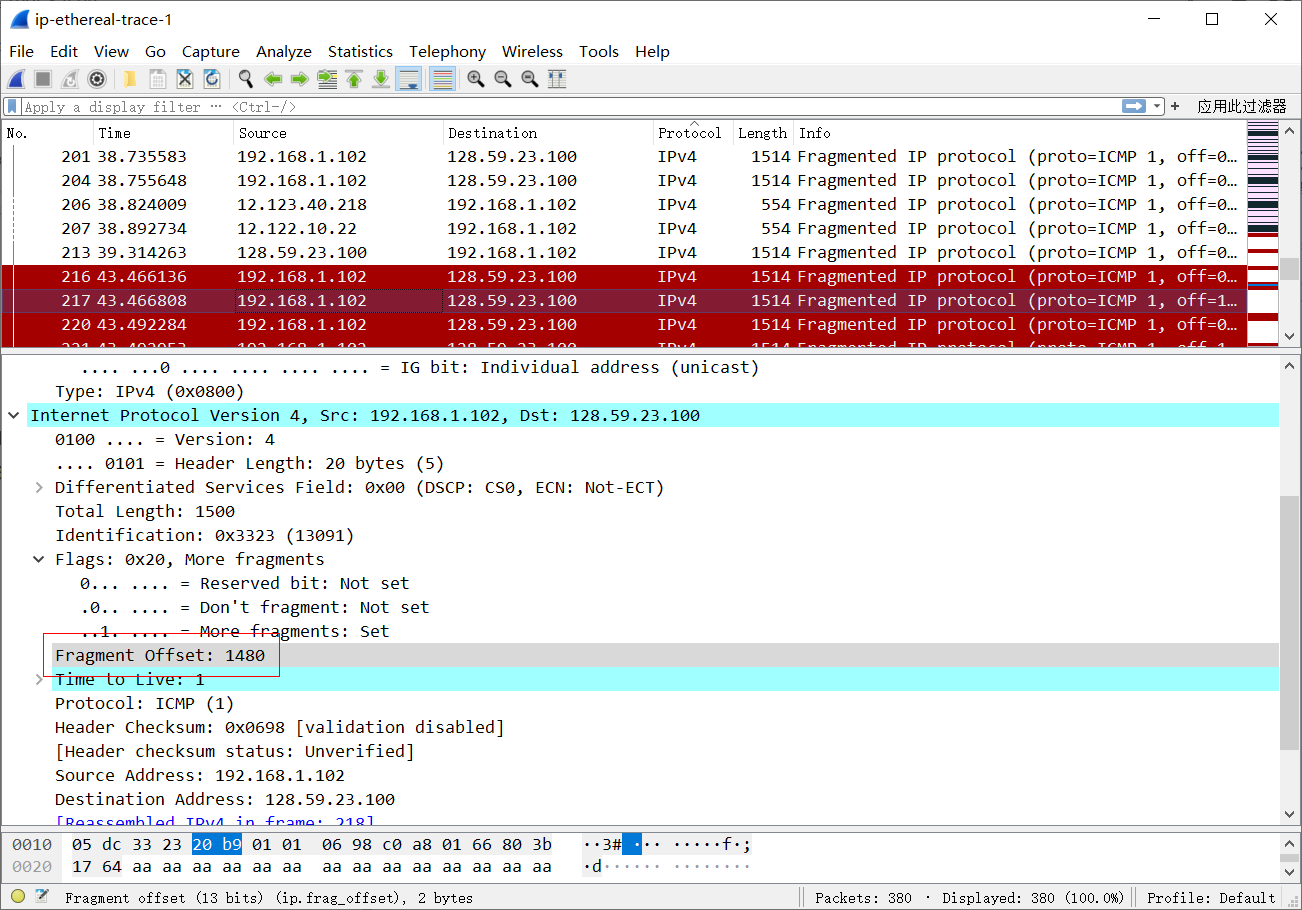Reset text to normal size icon
Image resolution: width=1302 pixels, height=910 pixels.
point(530,79)
